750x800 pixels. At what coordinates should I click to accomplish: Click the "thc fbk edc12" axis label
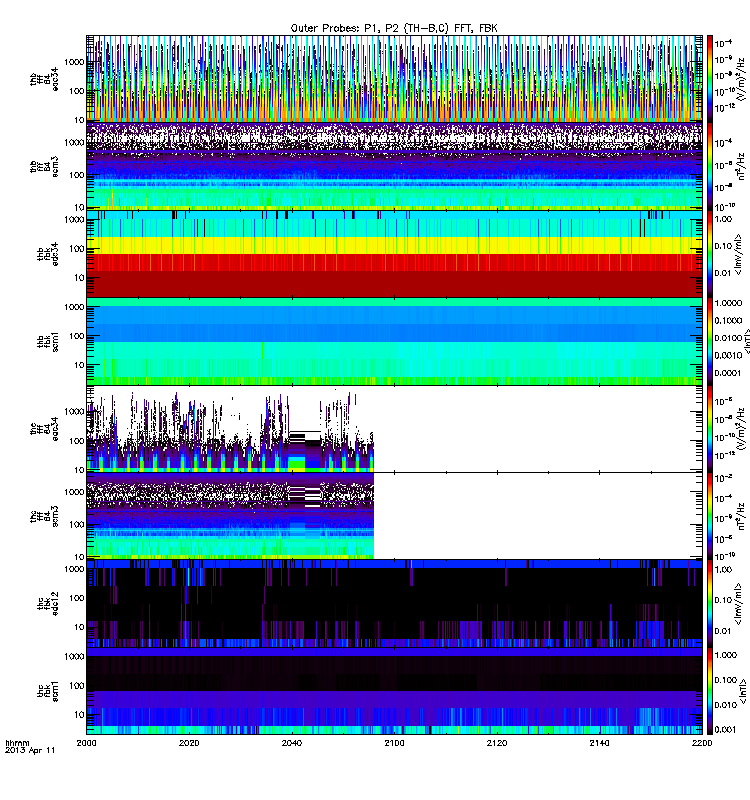click(48, 604)
